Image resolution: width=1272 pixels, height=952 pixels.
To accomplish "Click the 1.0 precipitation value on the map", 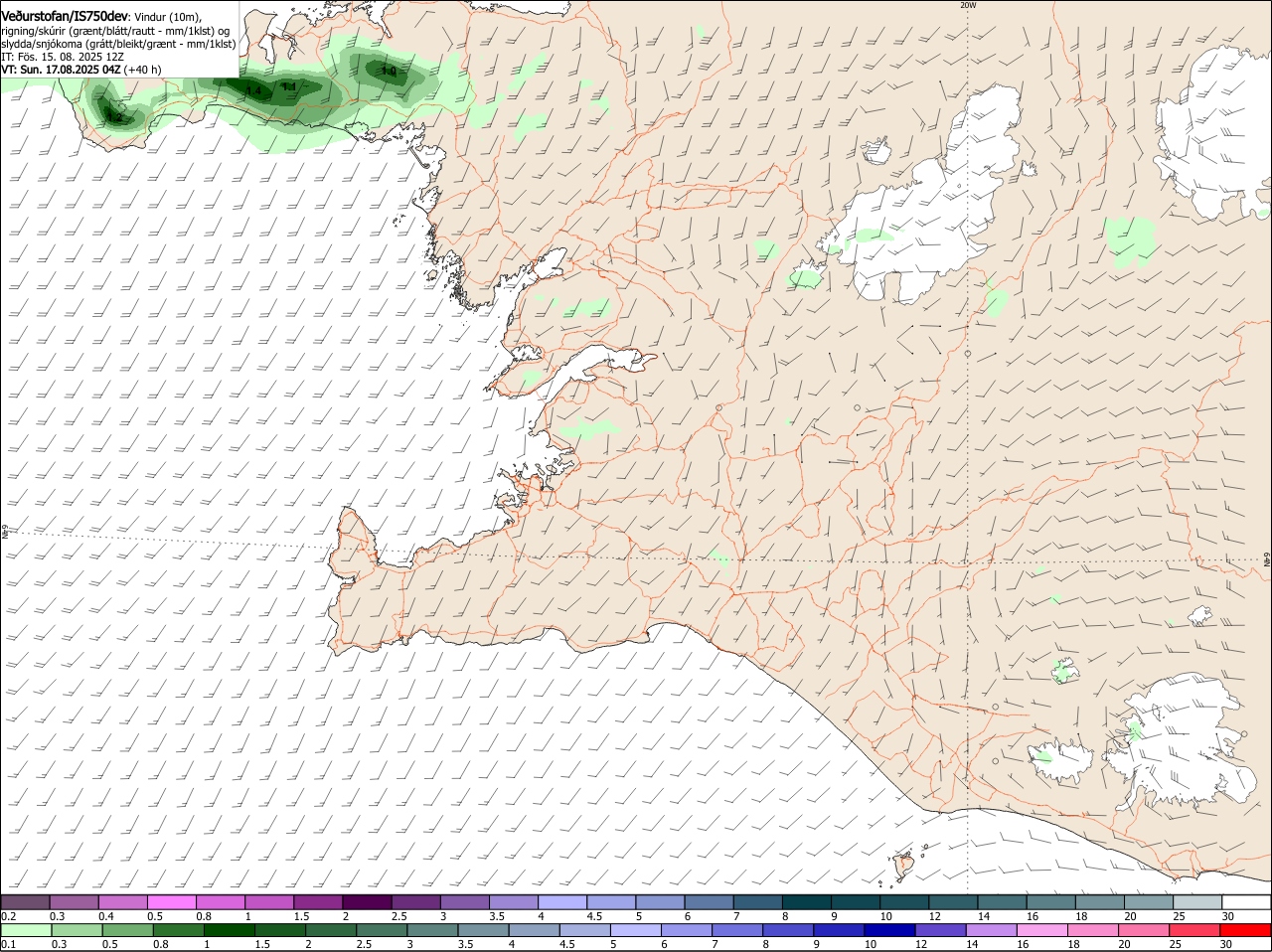I will (x=389, y=72).
